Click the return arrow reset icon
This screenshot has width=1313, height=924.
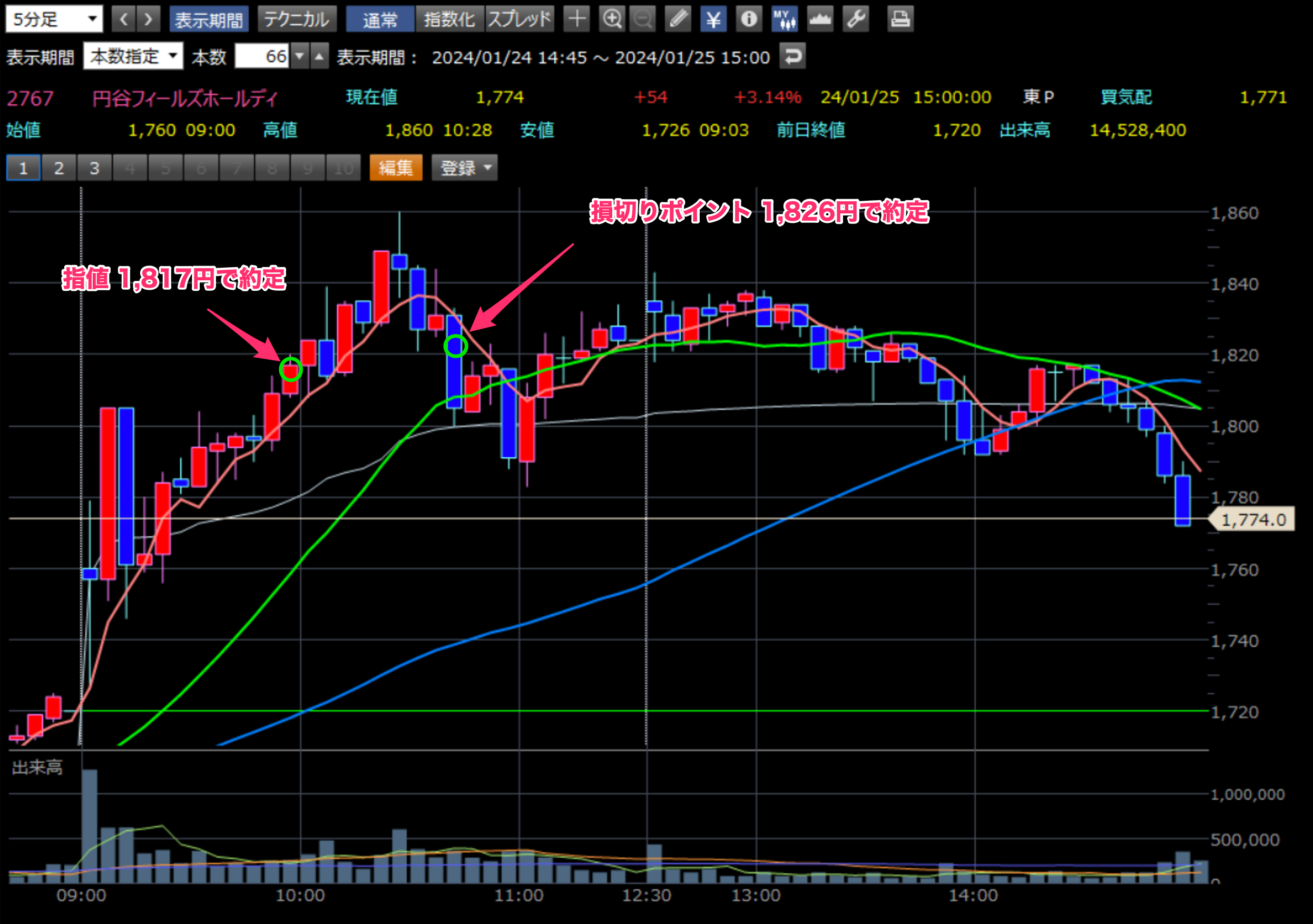[792, 56]
